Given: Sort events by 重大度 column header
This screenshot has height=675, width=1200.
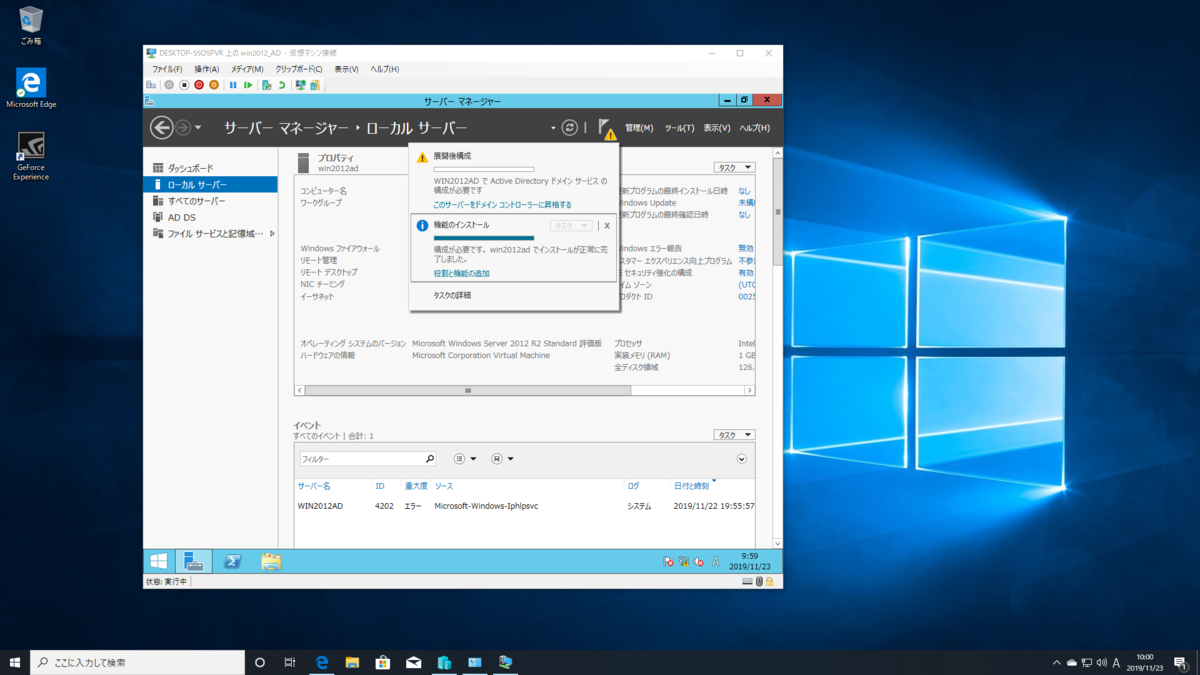Looking at the screenshot, I should point(416,486).
